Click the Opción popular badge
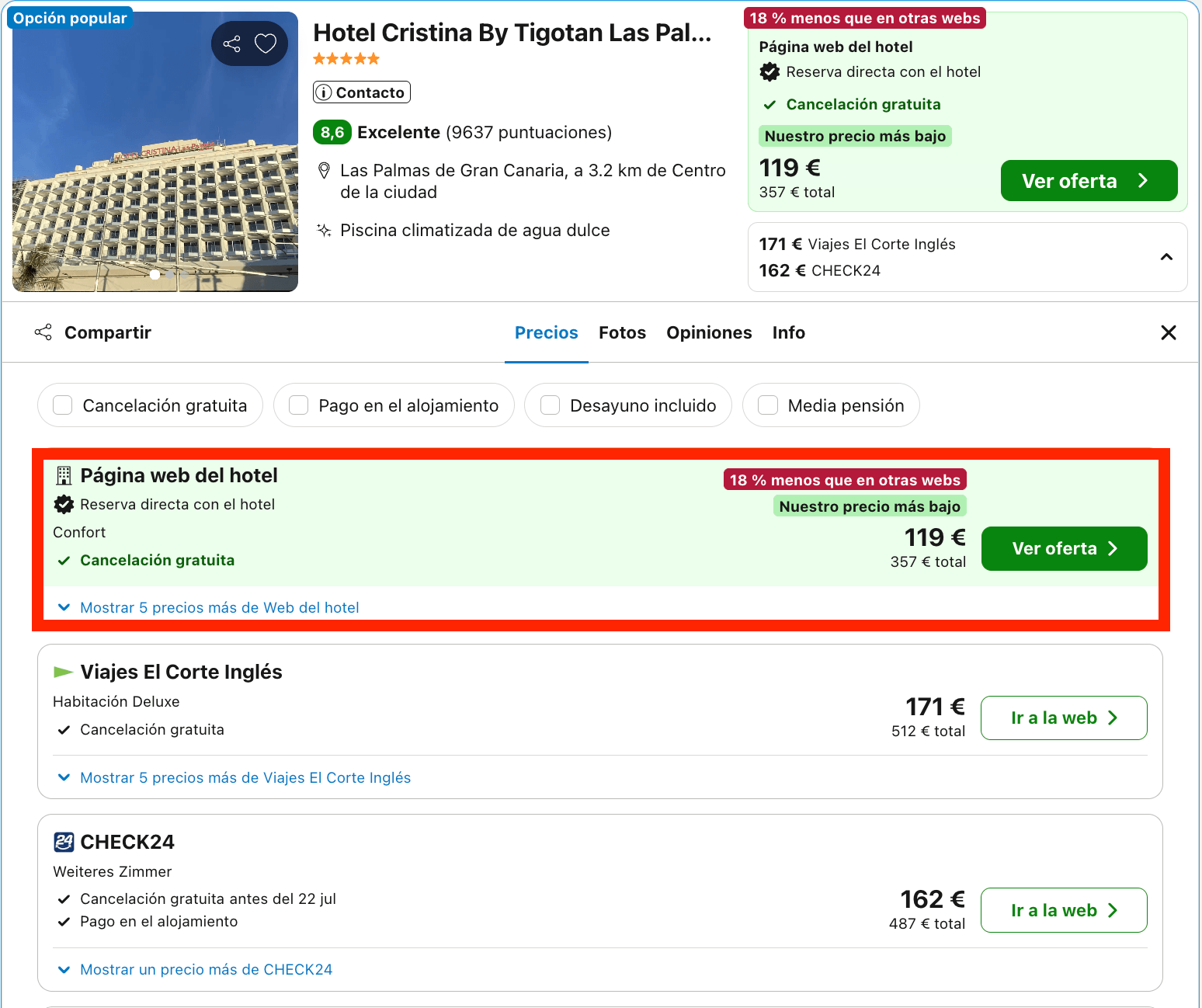The width and height of the screenshot is (1202, 1008). pos(70,18)
